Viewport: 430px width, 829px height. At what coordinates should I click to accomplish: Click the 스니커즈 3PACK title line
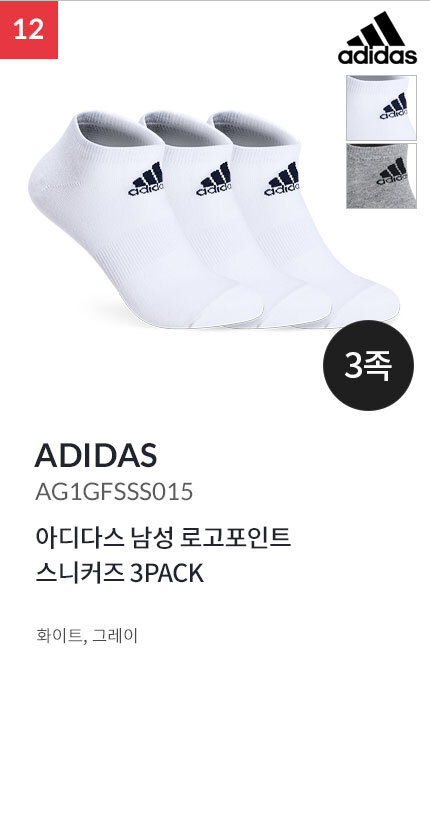120,573
